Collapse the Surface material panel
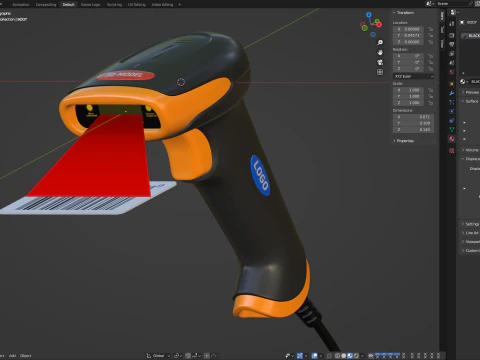The image size is (480, 360). click(470, 101)
